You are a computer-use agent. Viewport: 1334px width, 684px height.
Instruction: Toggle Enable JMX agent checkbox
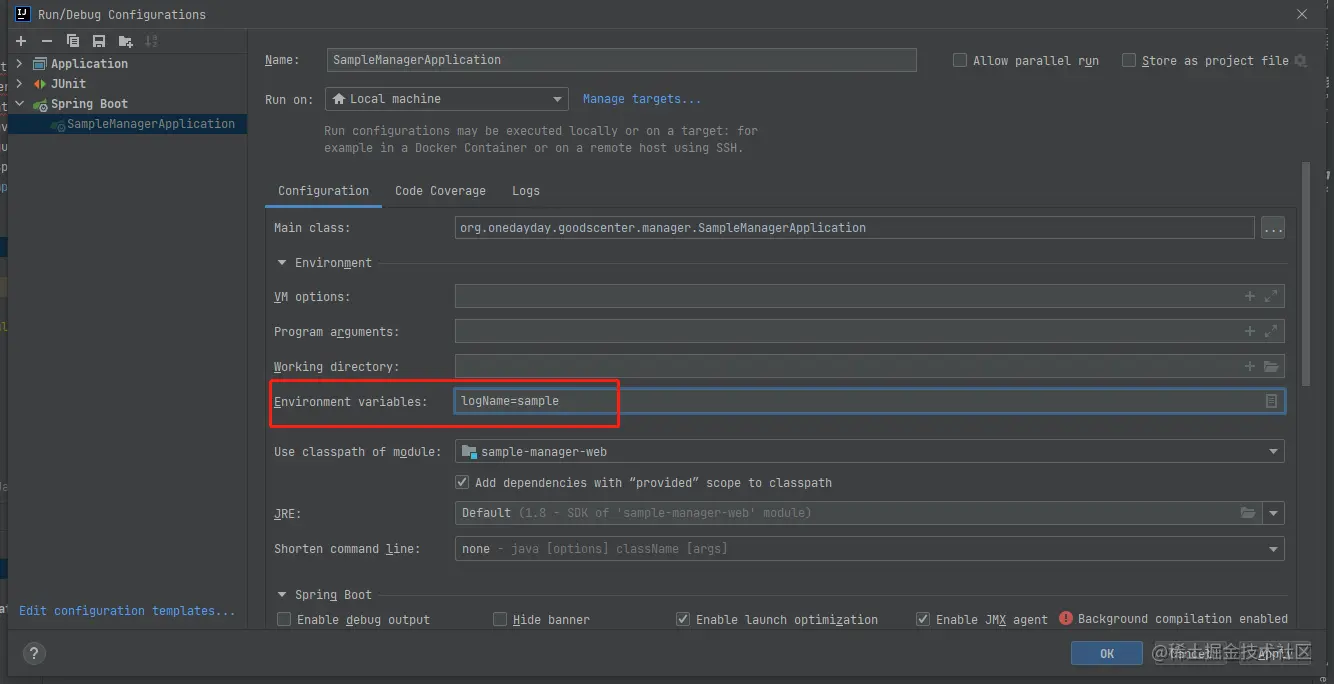(x=923, y=619)
